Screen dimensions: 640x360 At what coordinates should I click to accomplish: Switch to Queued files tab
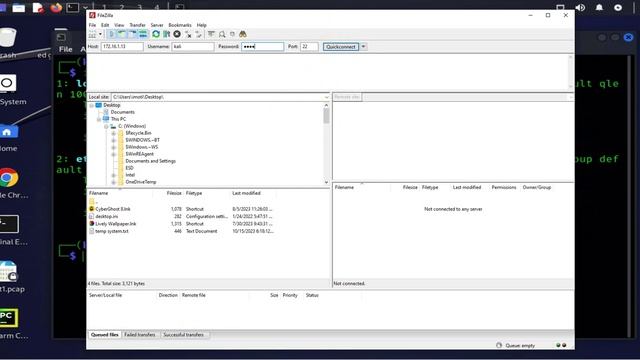coord(104,335)
